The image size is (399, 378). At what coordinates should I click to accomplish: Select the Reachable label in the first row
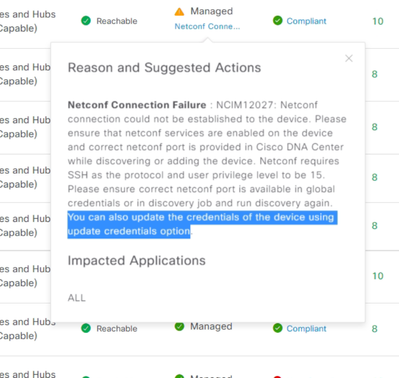click(x=117, y=21)
